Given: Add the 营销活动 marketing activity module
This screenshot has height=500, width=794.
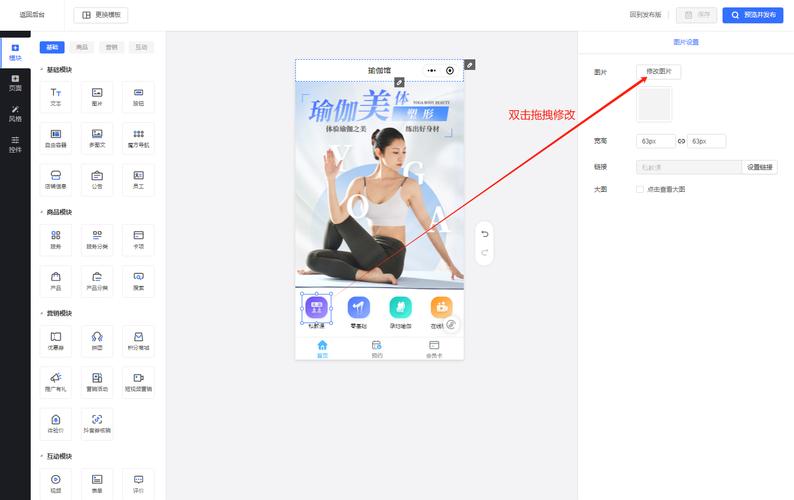Looking at the screenshot, I should tap(97, 382).
